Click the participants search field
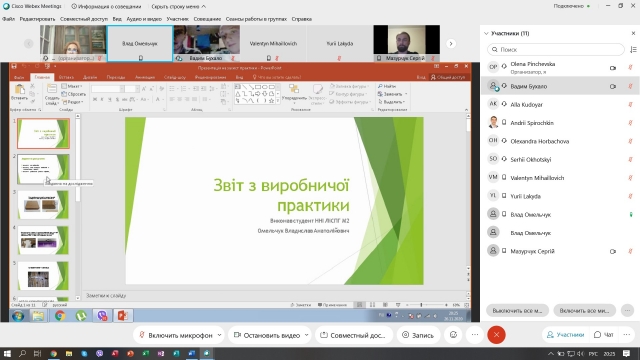 [x=556, y=49]
